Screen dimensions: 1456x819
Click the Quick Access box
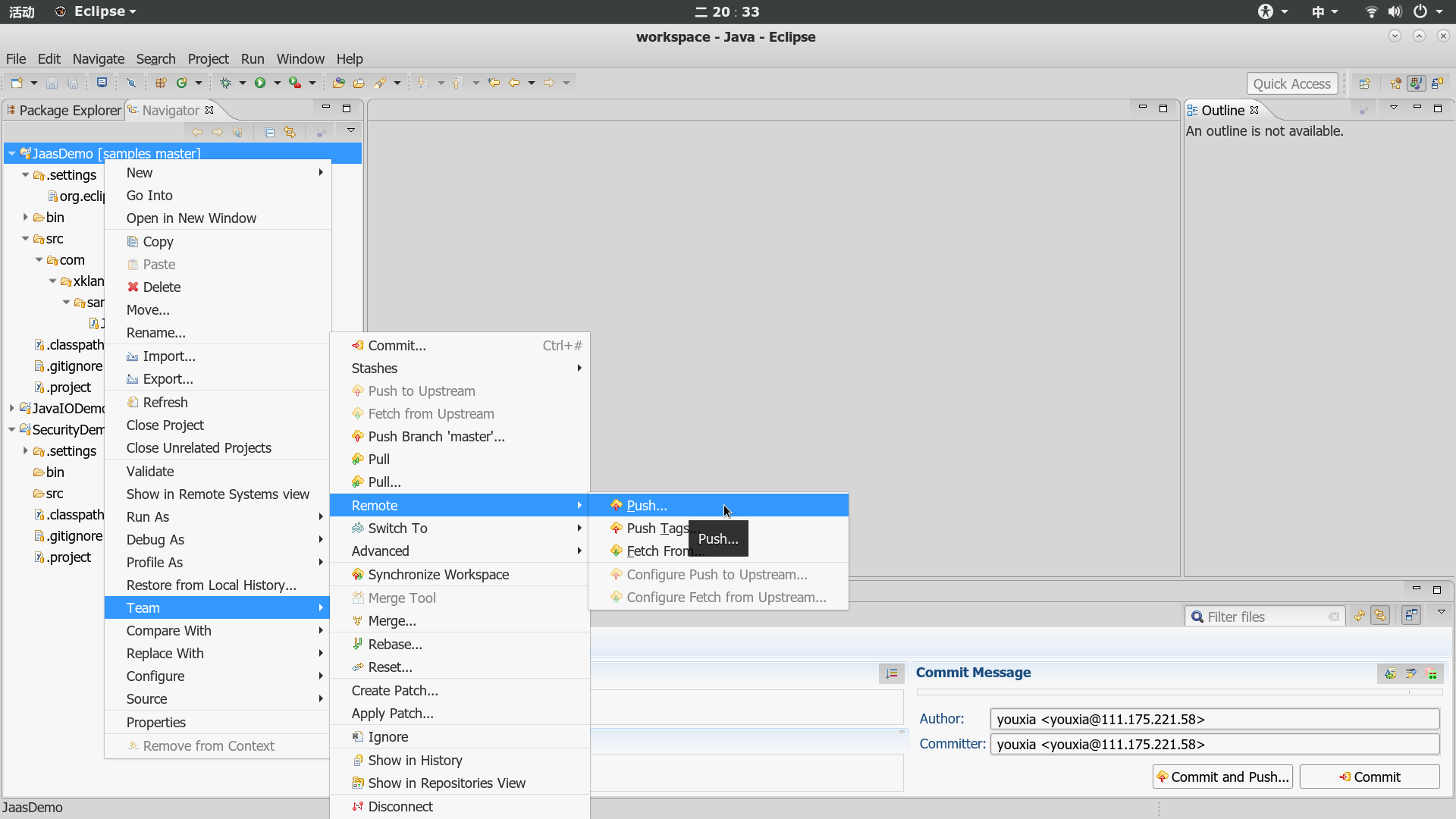pyautogui.click(x=1291, y=83)
